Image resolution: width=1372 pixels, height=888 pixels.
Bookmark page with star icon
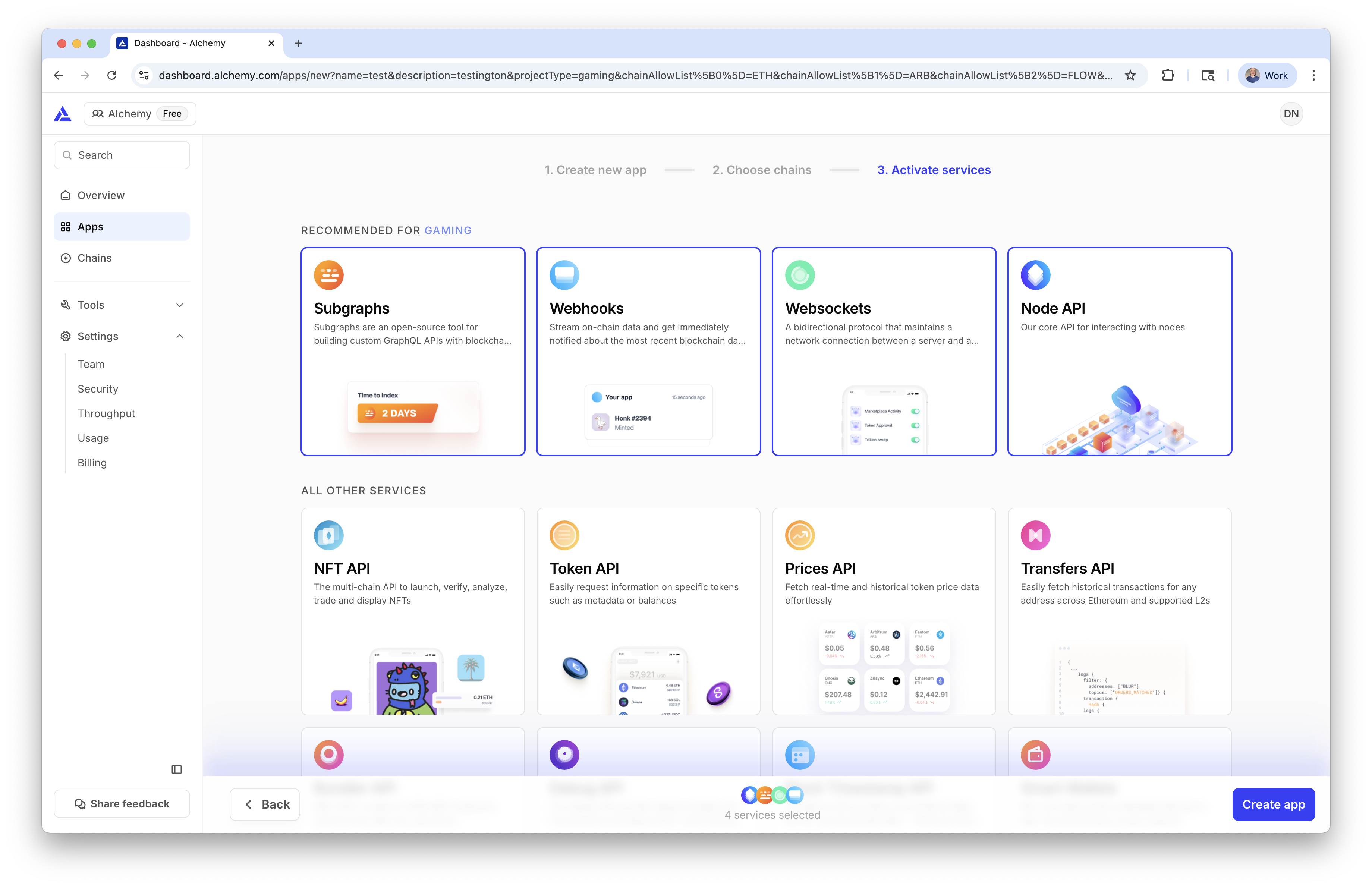pyautogui.click(x=1130, y=75)
